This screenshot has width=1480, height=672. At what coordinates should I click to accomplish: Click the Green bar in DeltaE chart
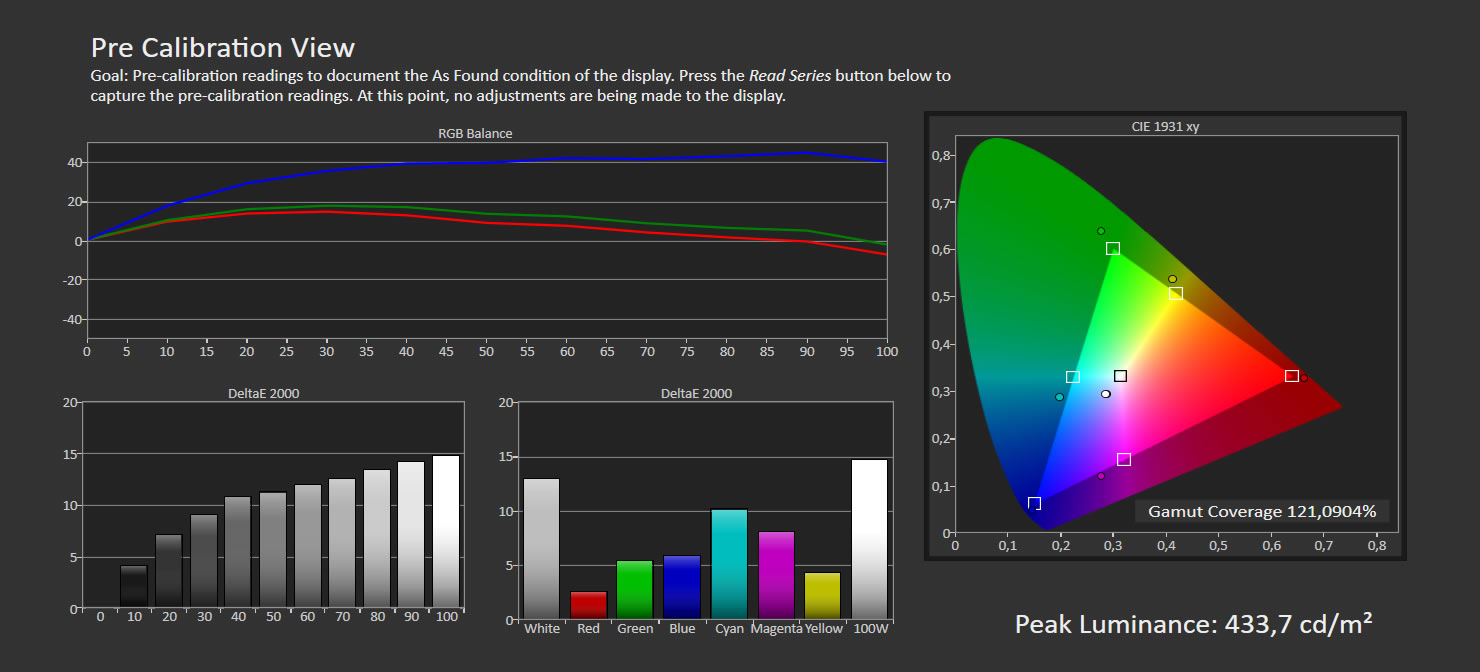634,589
